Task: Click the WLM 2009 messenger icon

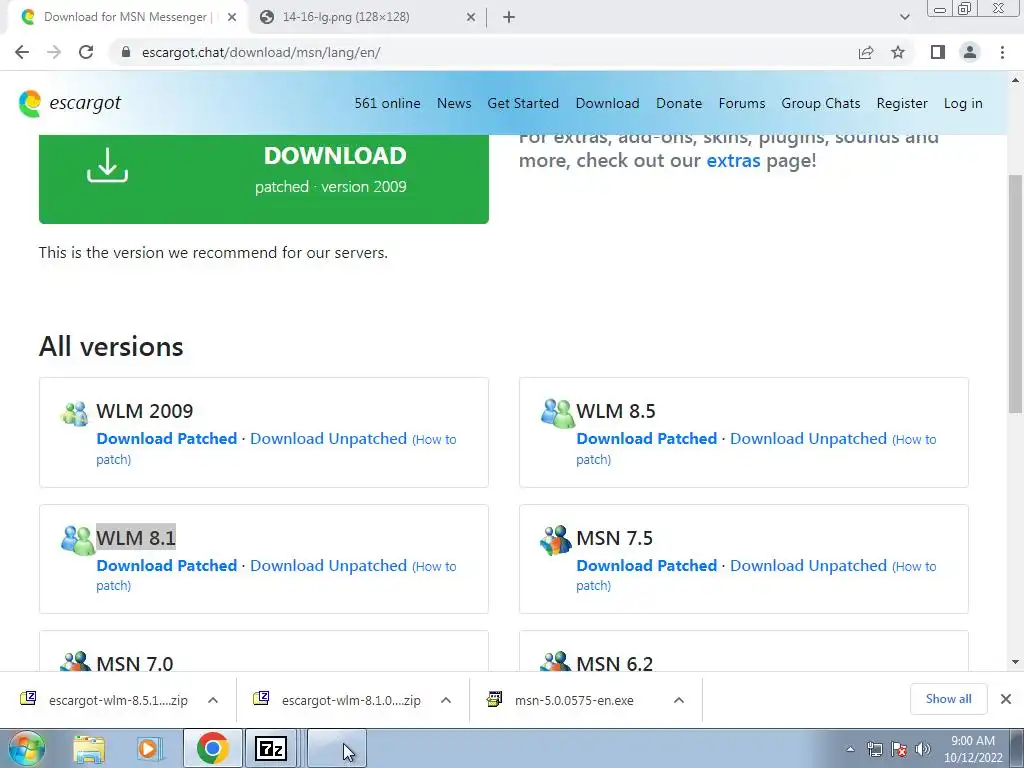Action: [74, 413]
